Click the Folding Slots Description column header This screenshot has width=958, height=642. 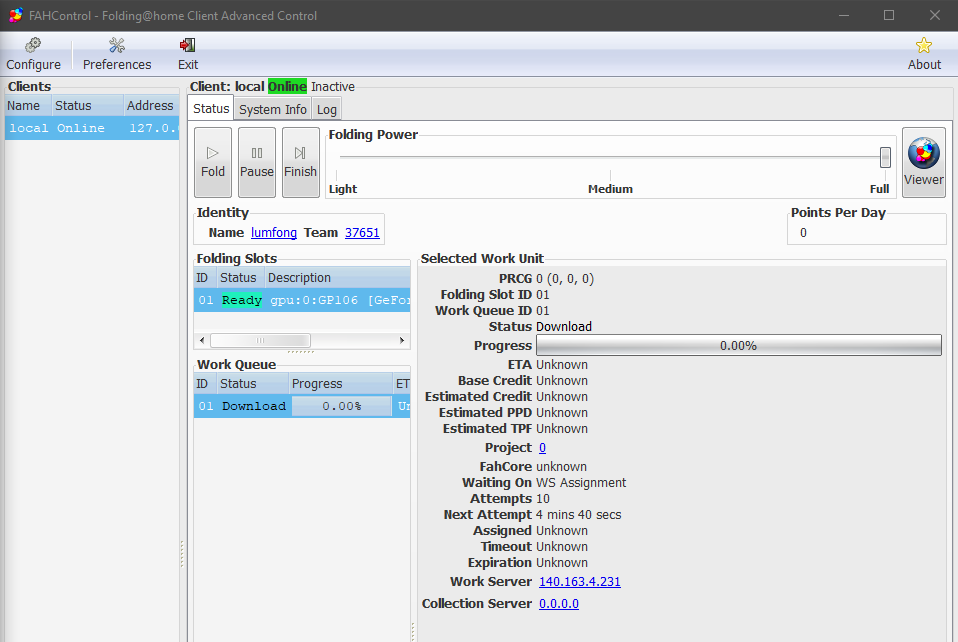click(338, 278)
